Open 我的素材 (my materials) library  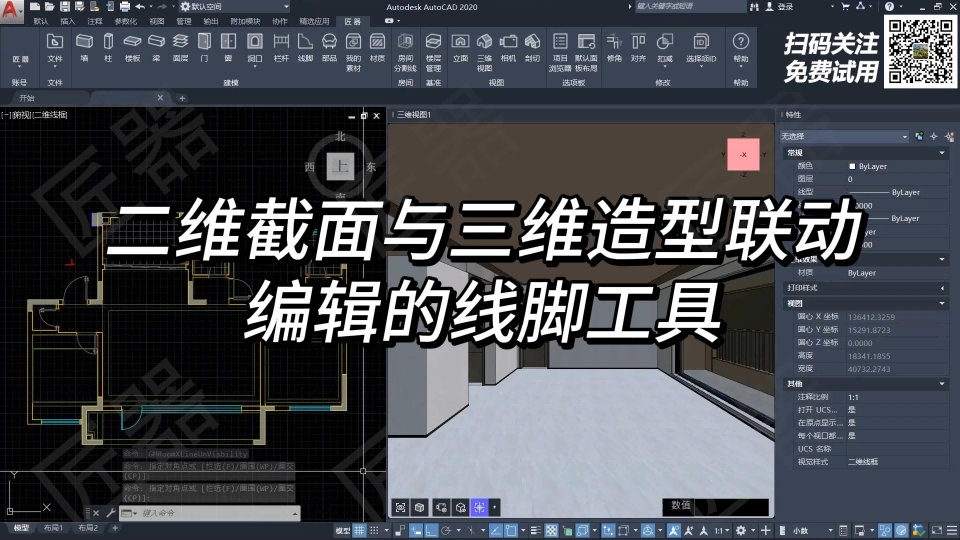(353, 52)
